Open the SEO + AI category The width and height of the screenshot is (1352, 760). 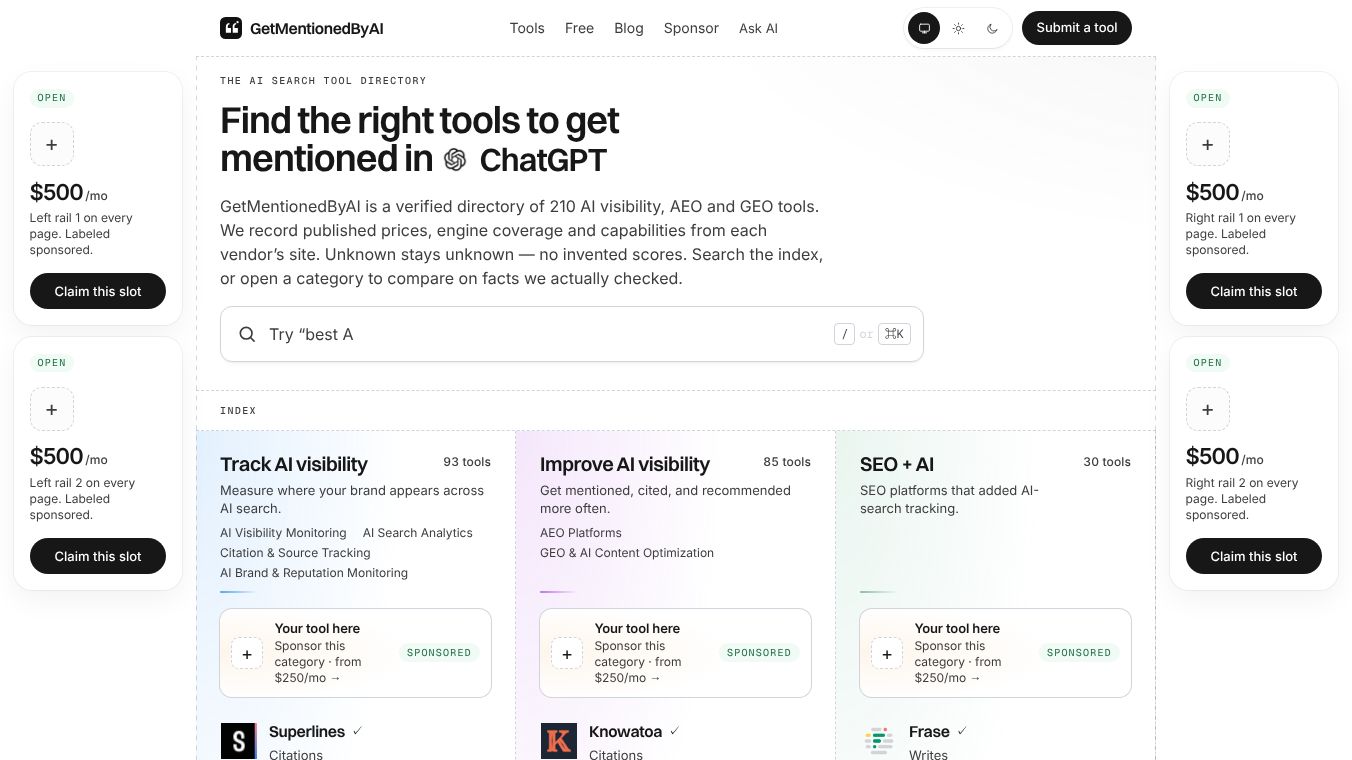click(897, 464)
